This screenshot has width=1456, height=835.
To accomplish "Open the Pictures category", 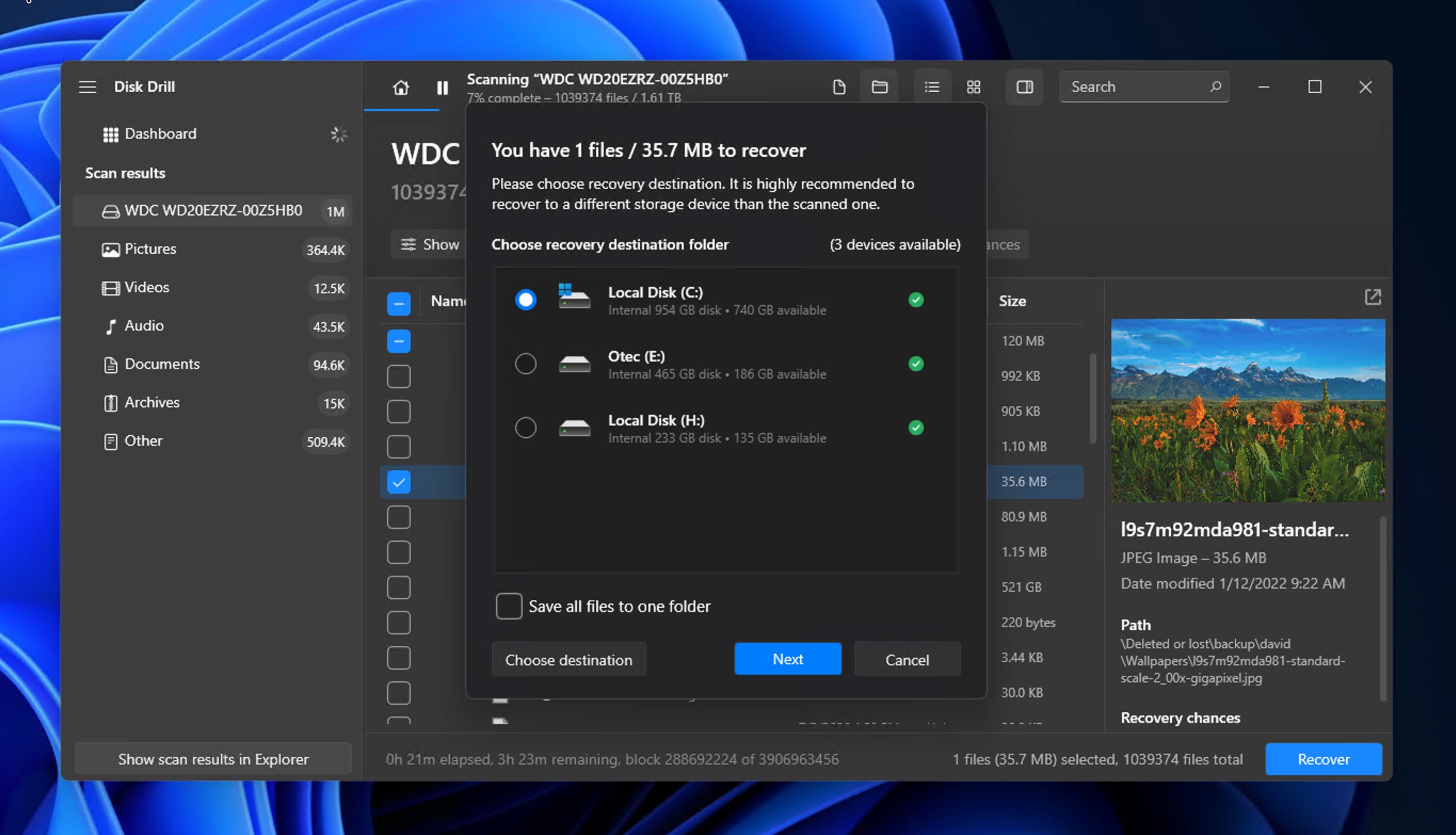I will tap(212, 249).
